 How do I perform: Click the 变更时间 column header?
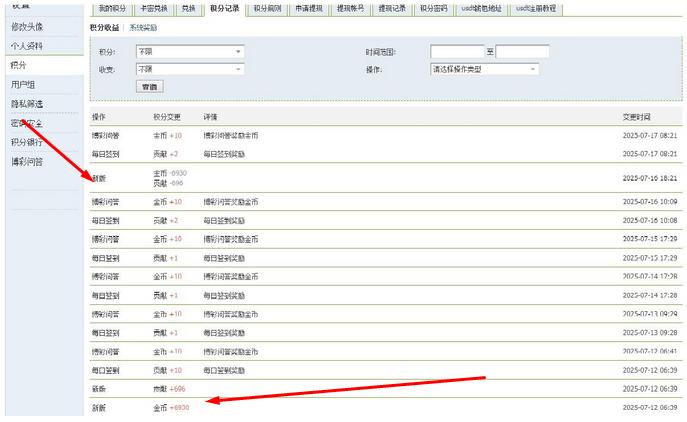pyautogui.click(x=637, y=117)
